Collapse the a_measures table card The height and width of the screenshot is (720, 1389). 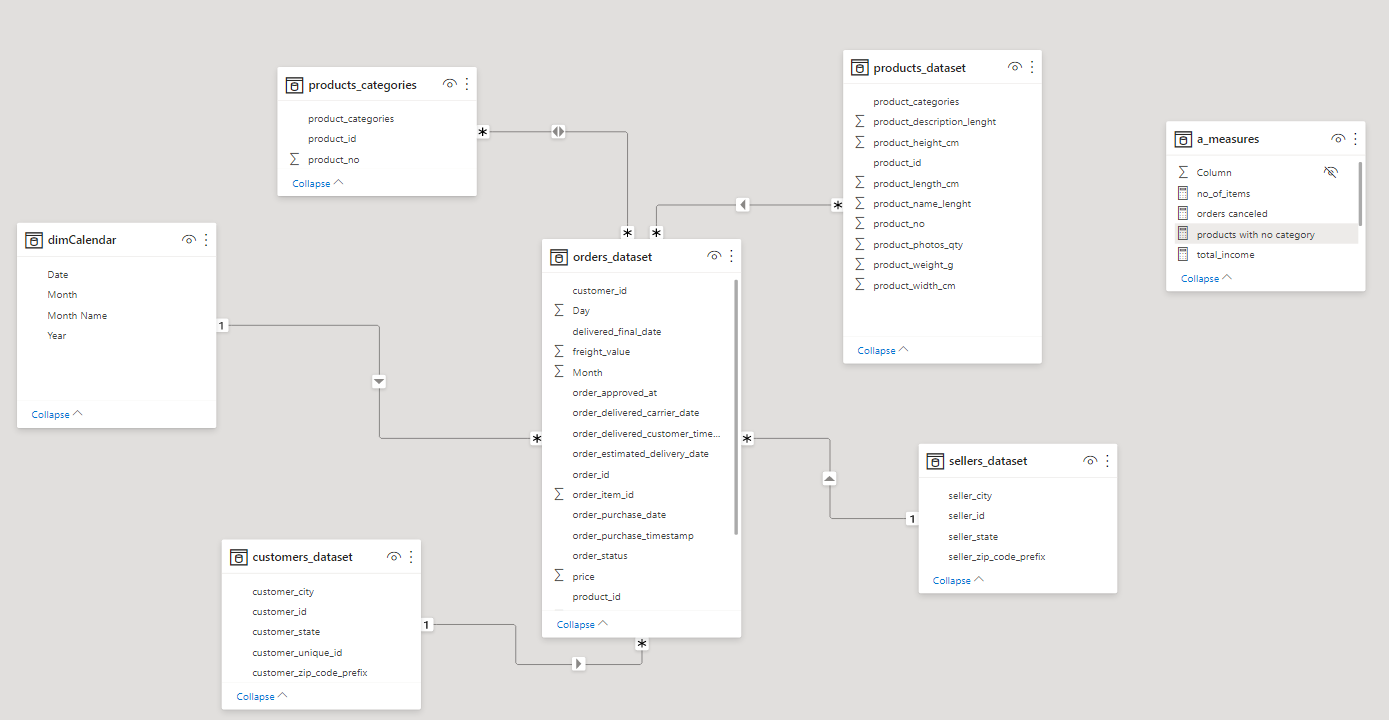[1206, 278]
